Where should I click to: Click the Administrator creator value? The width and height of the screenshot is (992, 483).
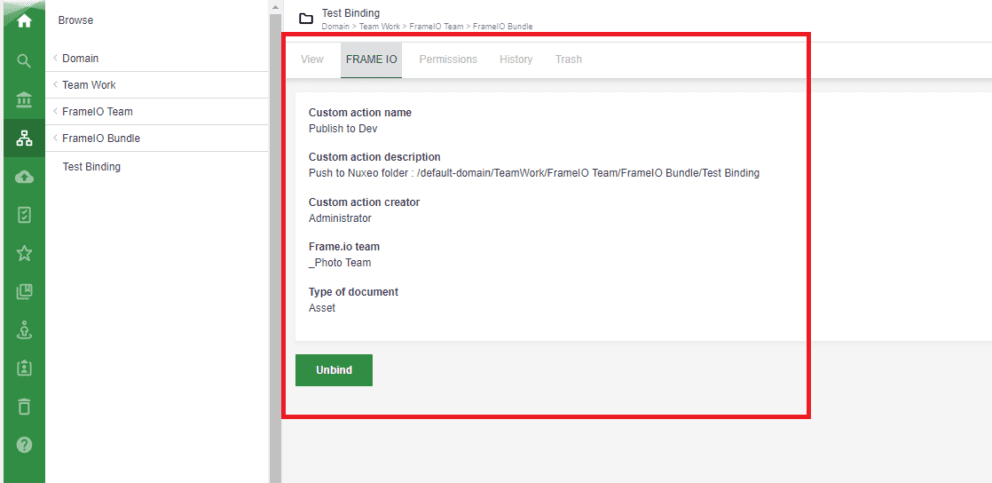pos(340,218)
